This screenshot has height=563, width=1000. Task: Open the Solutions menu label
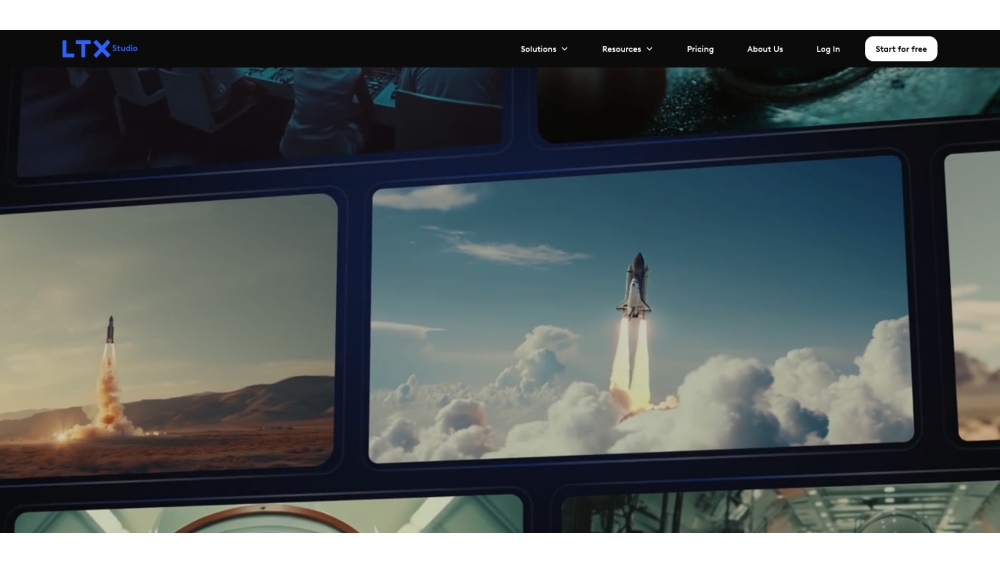538,49
